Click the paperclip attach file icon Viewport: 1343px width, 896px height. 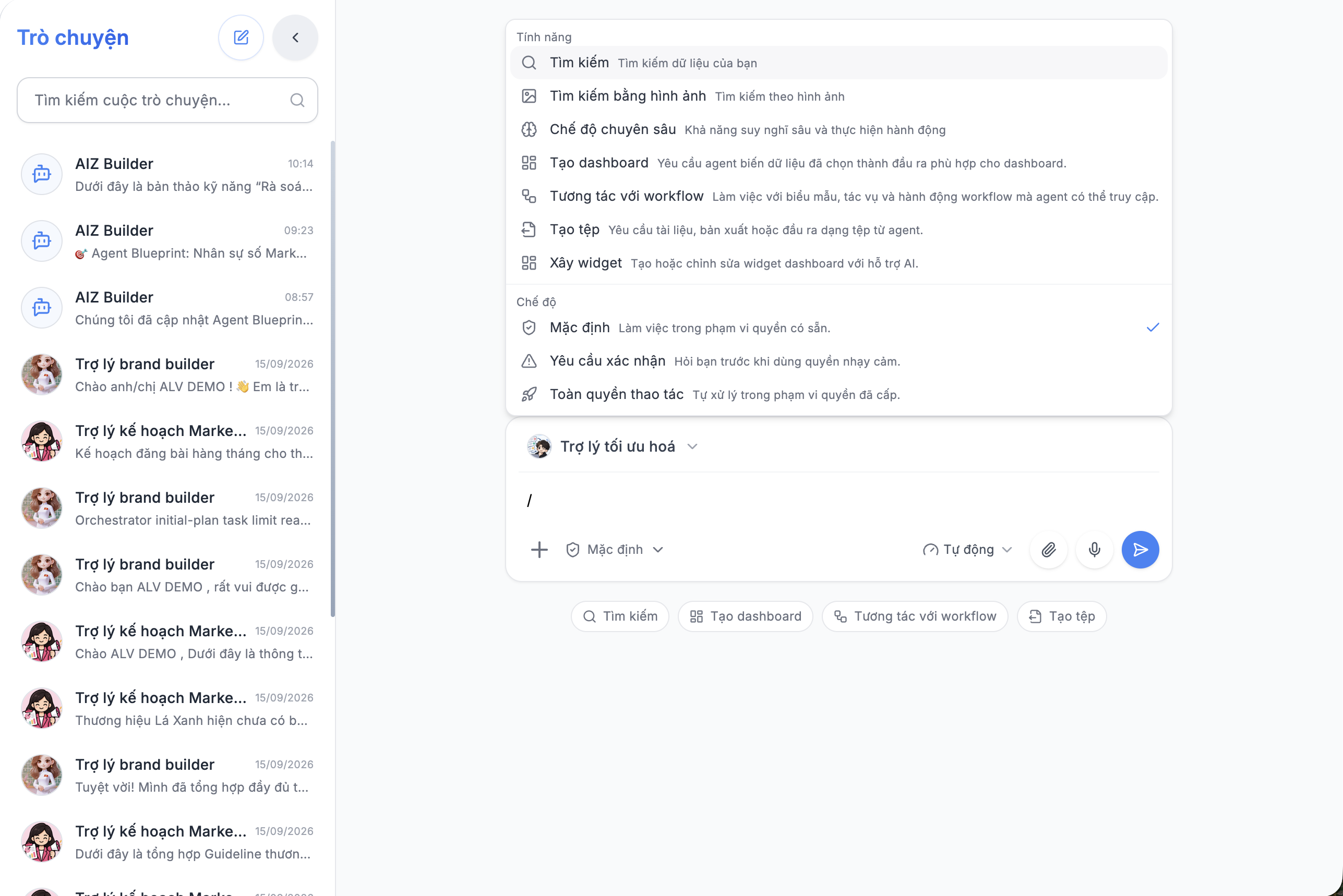point(1048,550)
